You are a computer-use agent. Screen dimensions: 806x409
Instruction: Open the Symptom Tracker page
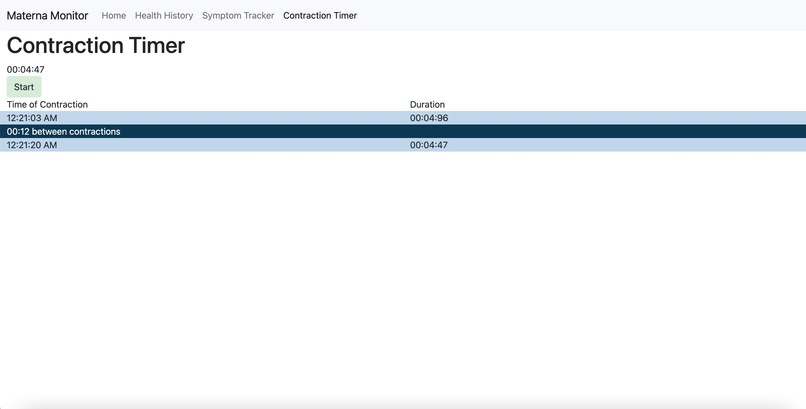238,15
